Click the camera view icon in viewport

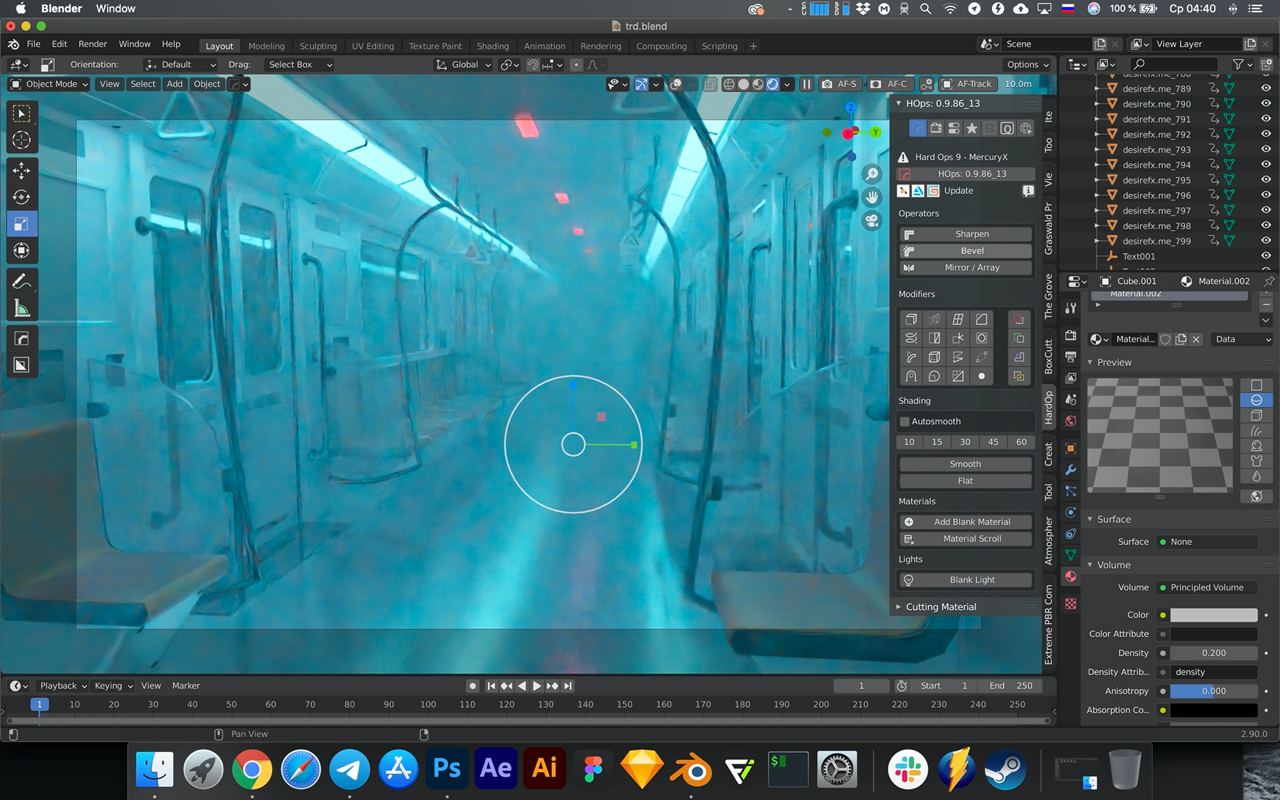pyautogui.click(x=872, y=221)
